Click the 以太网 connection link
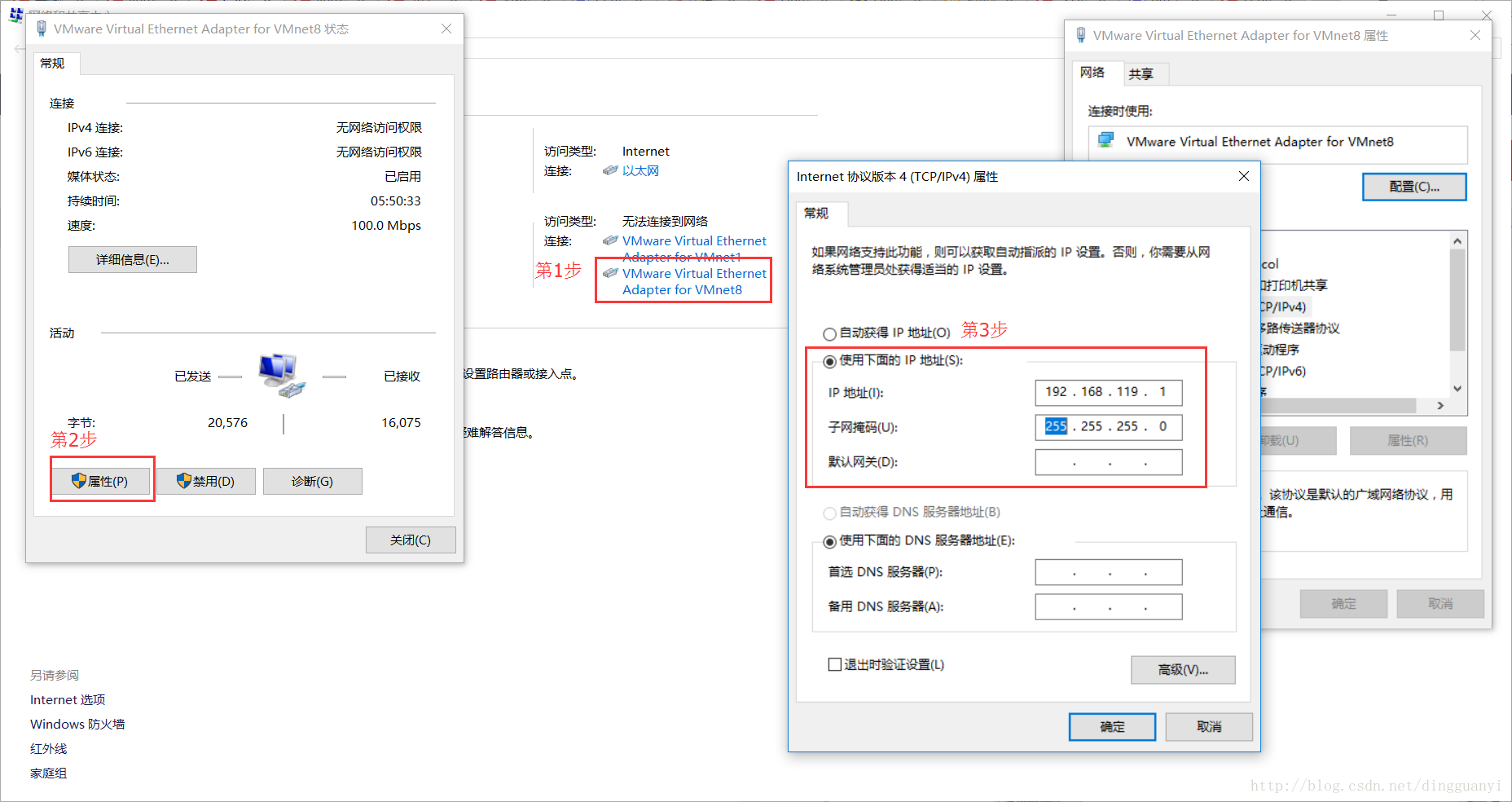The image size is (1512, 802). [640, 171]
